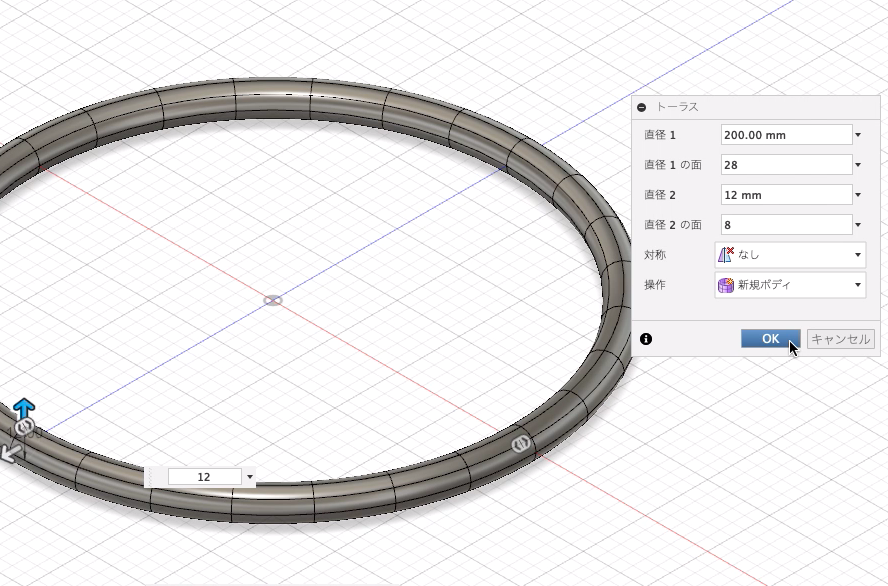Viewport: 888px width, 586px height.
Task: Expand the arrow beside the 12 mm field
Action: pos(858,195)
